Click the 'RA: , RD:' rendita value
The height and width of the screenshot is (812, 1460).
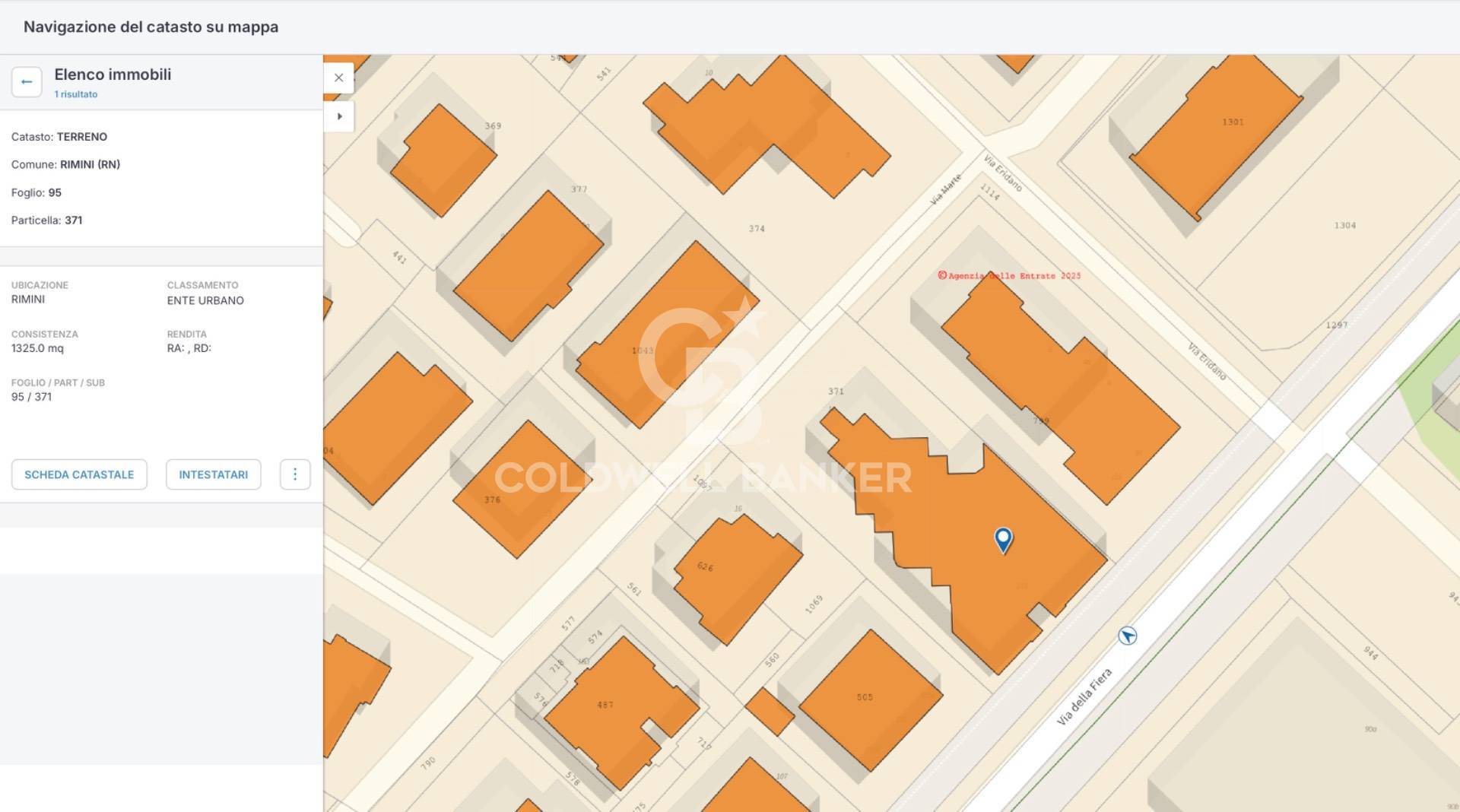pos(189,348)
